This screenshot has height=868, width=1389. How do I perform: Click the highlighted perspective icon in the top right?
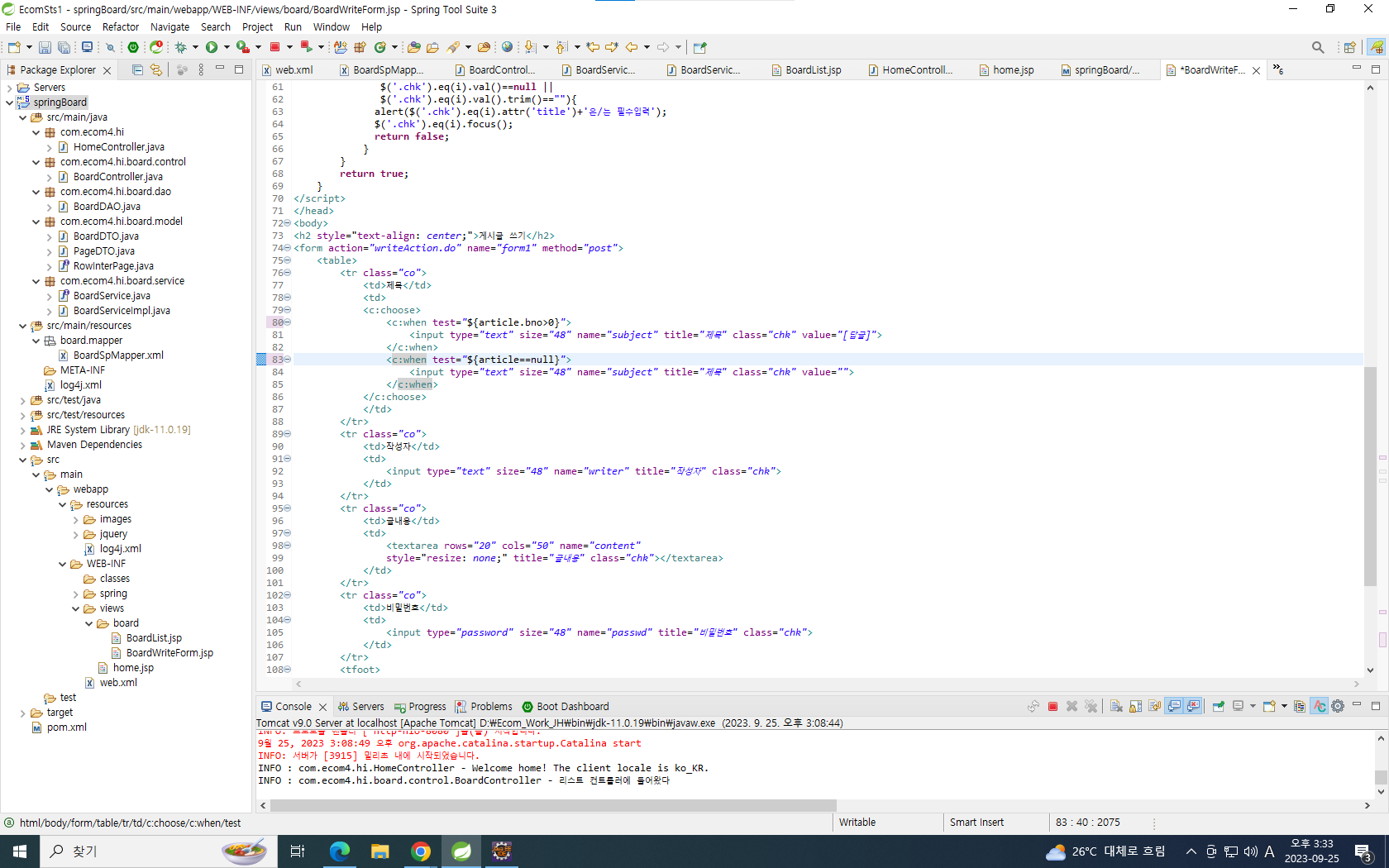click(x=1377, y=47)
